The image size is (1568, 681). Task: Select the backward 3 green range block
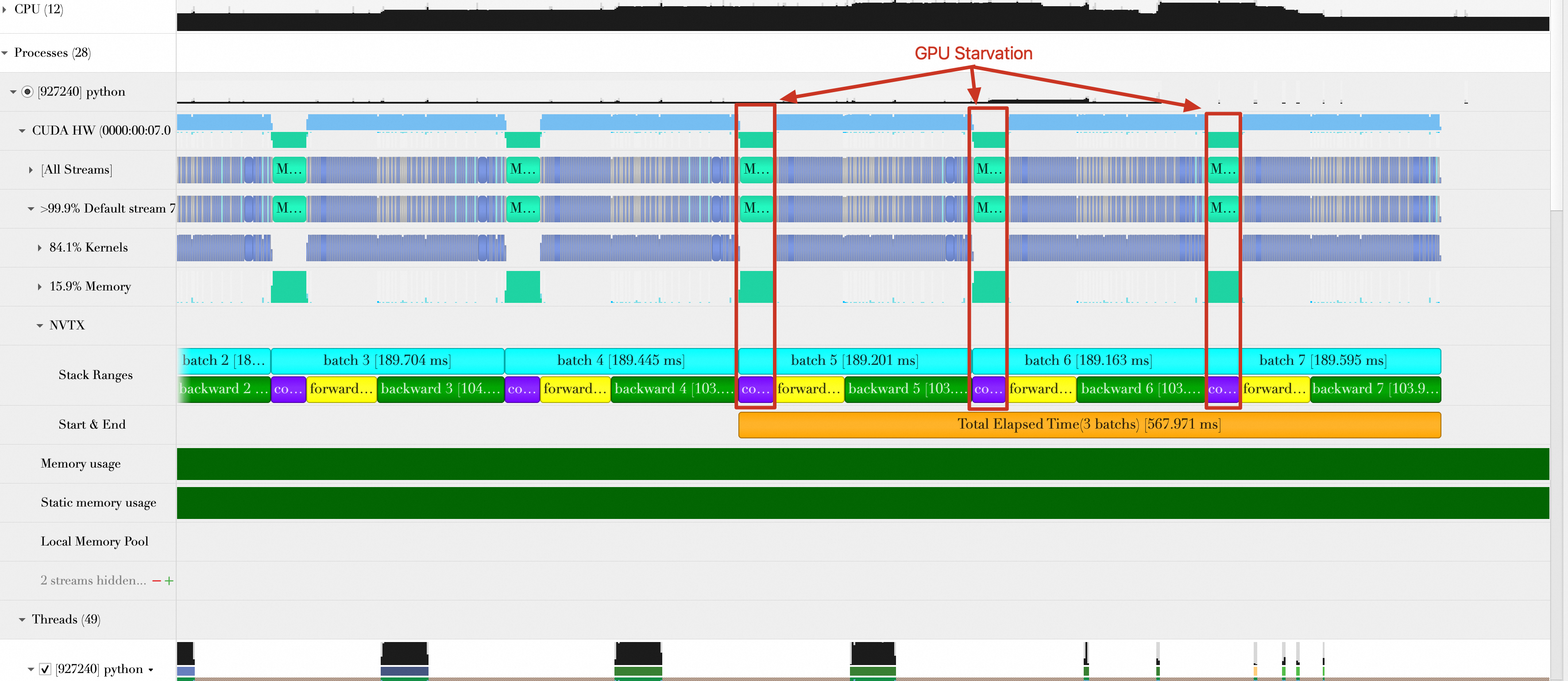440,389
